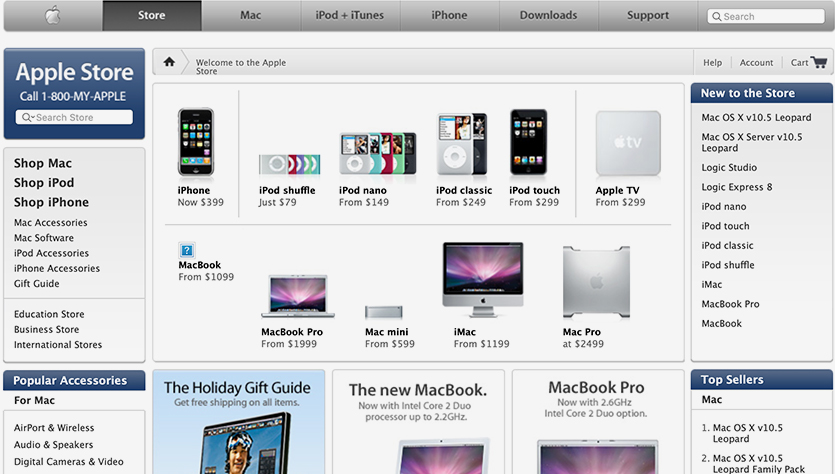Click the Apple logo in navigation bar

pyautogui.click(x=52, y=15)
